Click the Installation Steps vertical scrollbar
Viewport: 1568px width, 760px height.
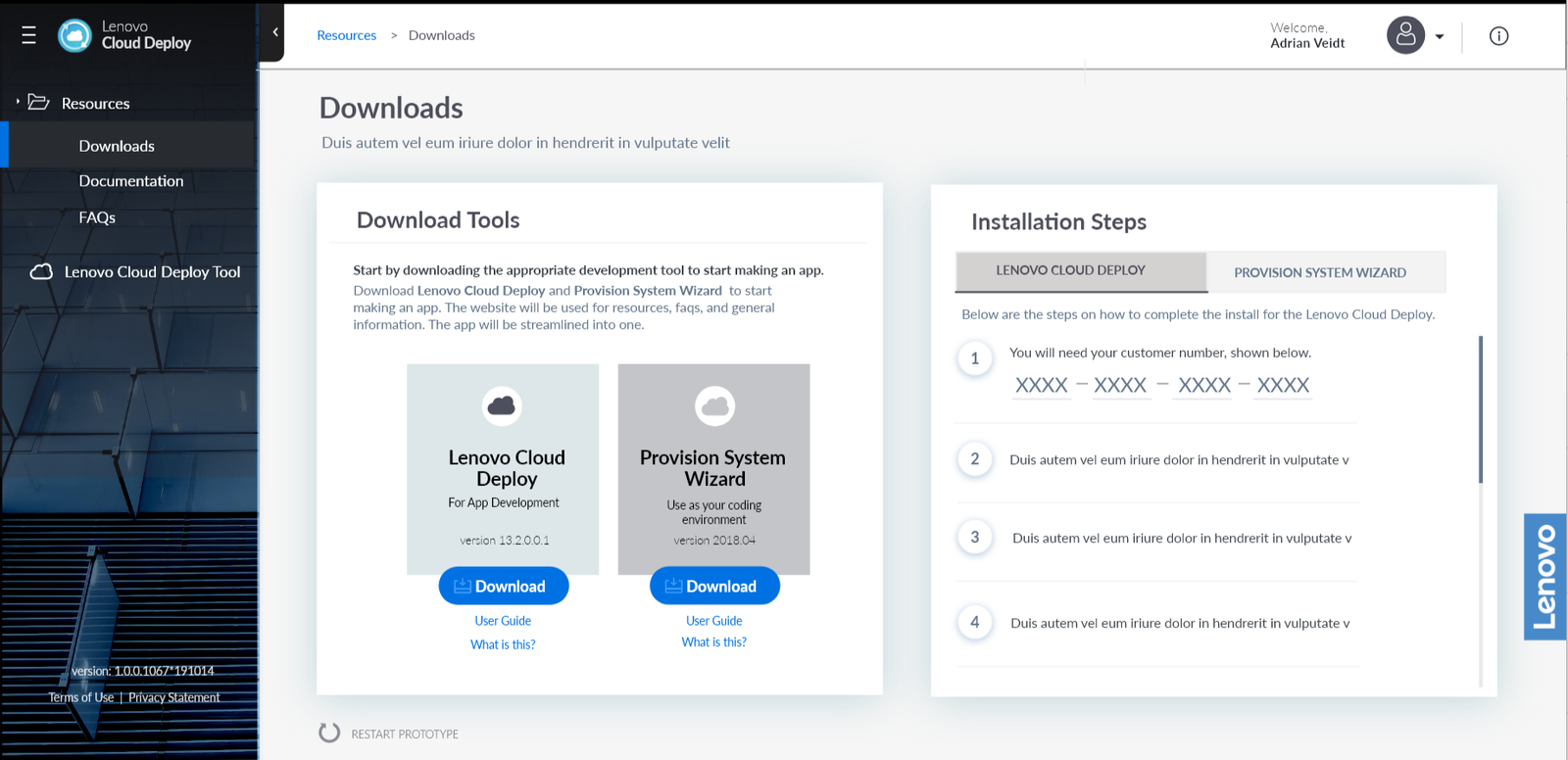click(x=1480, y=409)
